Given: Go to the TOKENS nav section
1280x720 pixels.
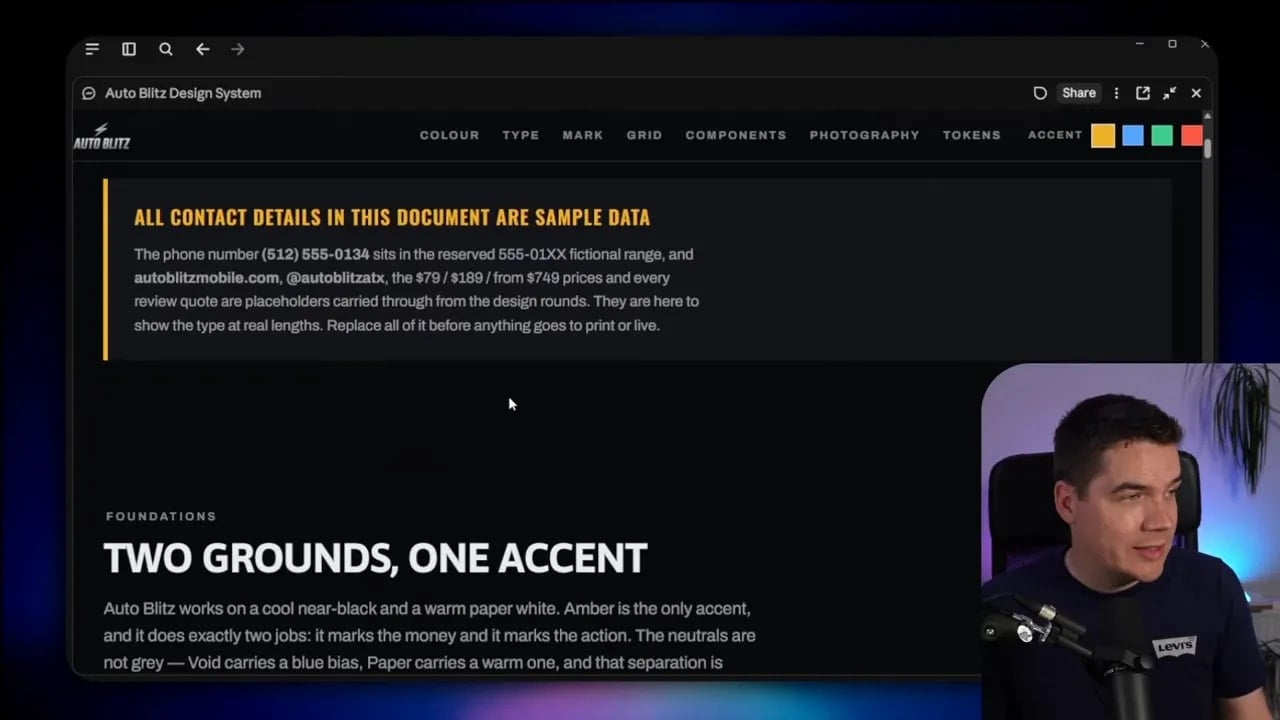Looking at the screenshot, I should coord(972,135).
